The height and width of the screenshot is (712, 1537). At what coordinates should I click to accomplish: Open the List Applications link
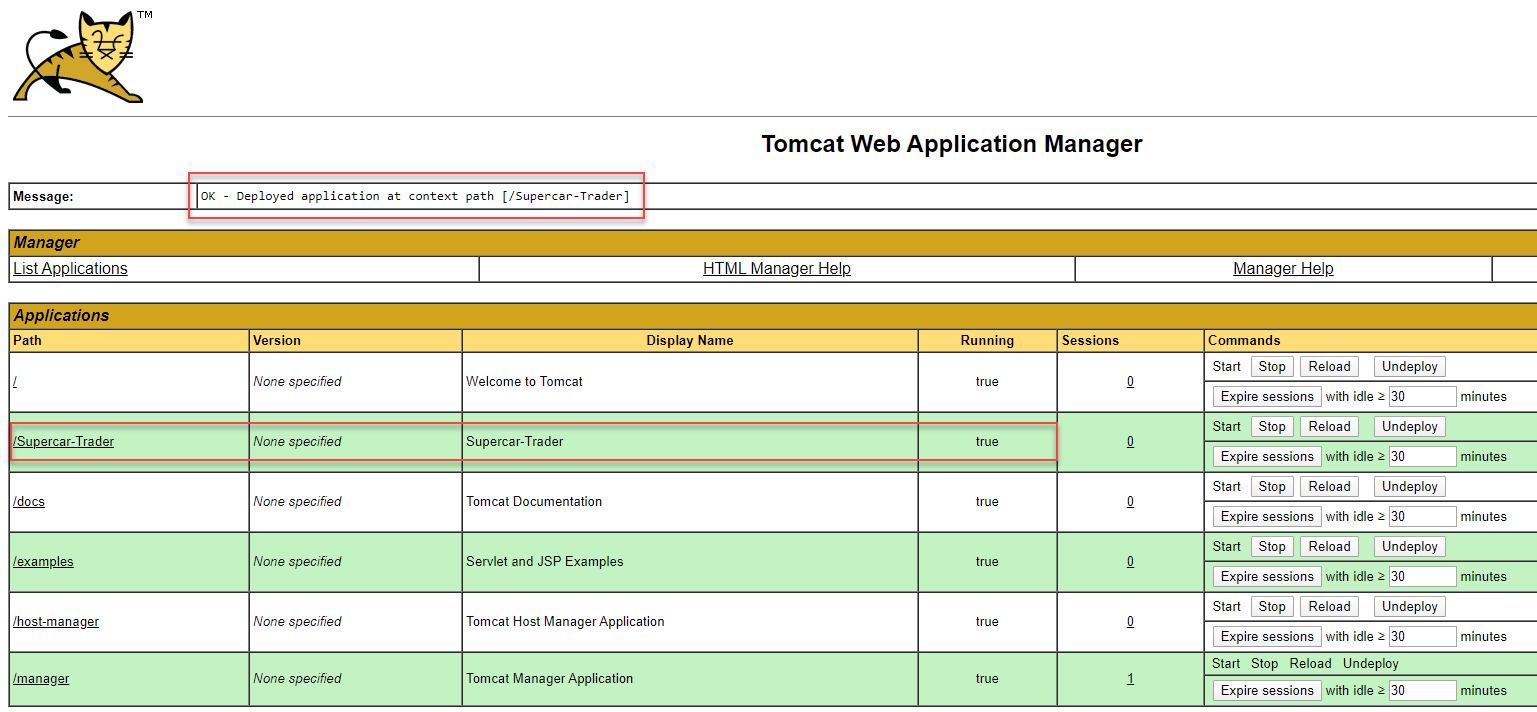[70, 268]
